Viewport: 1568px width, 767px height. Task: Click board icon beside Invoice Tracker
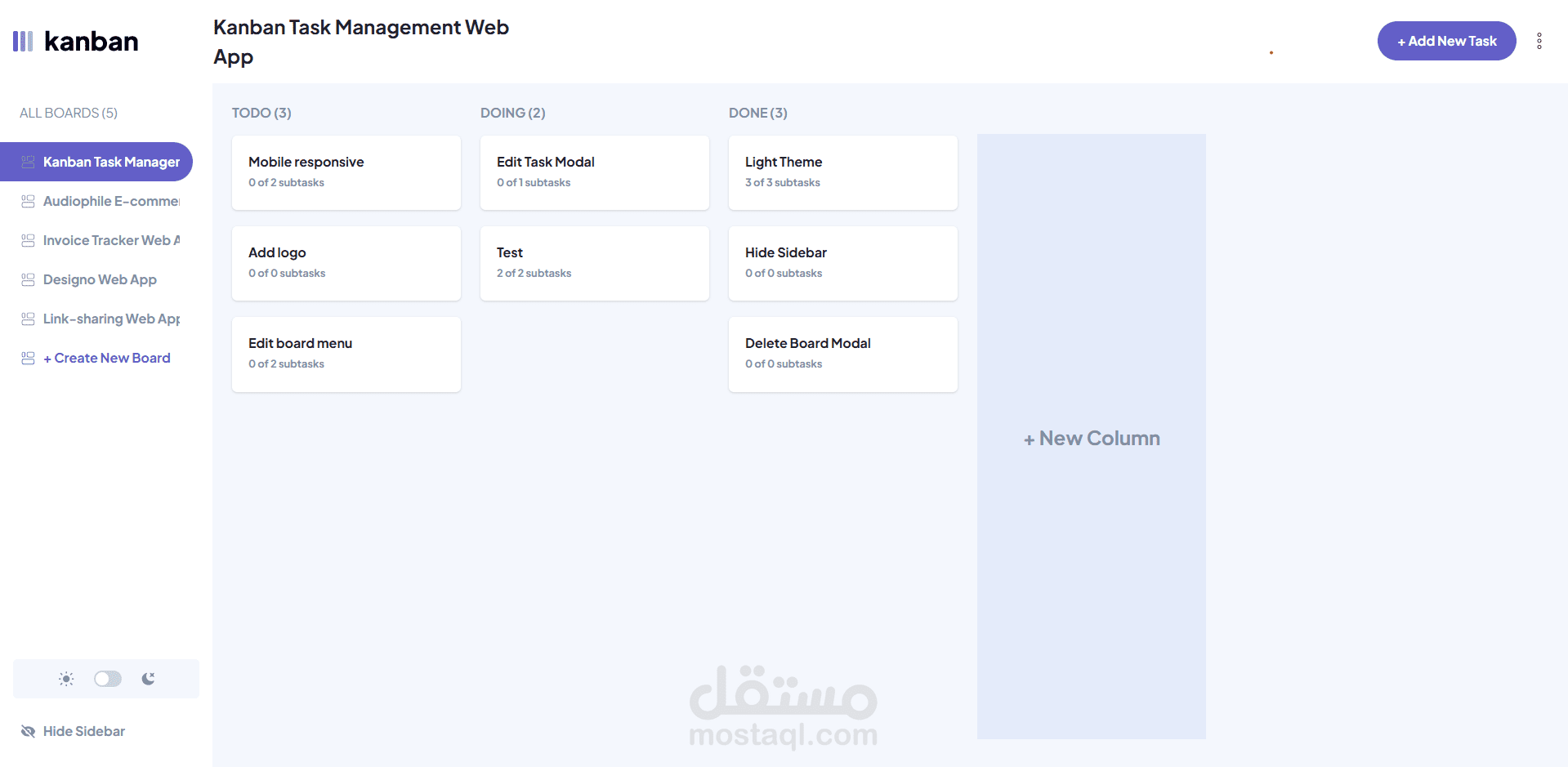[x=28, y=240]
